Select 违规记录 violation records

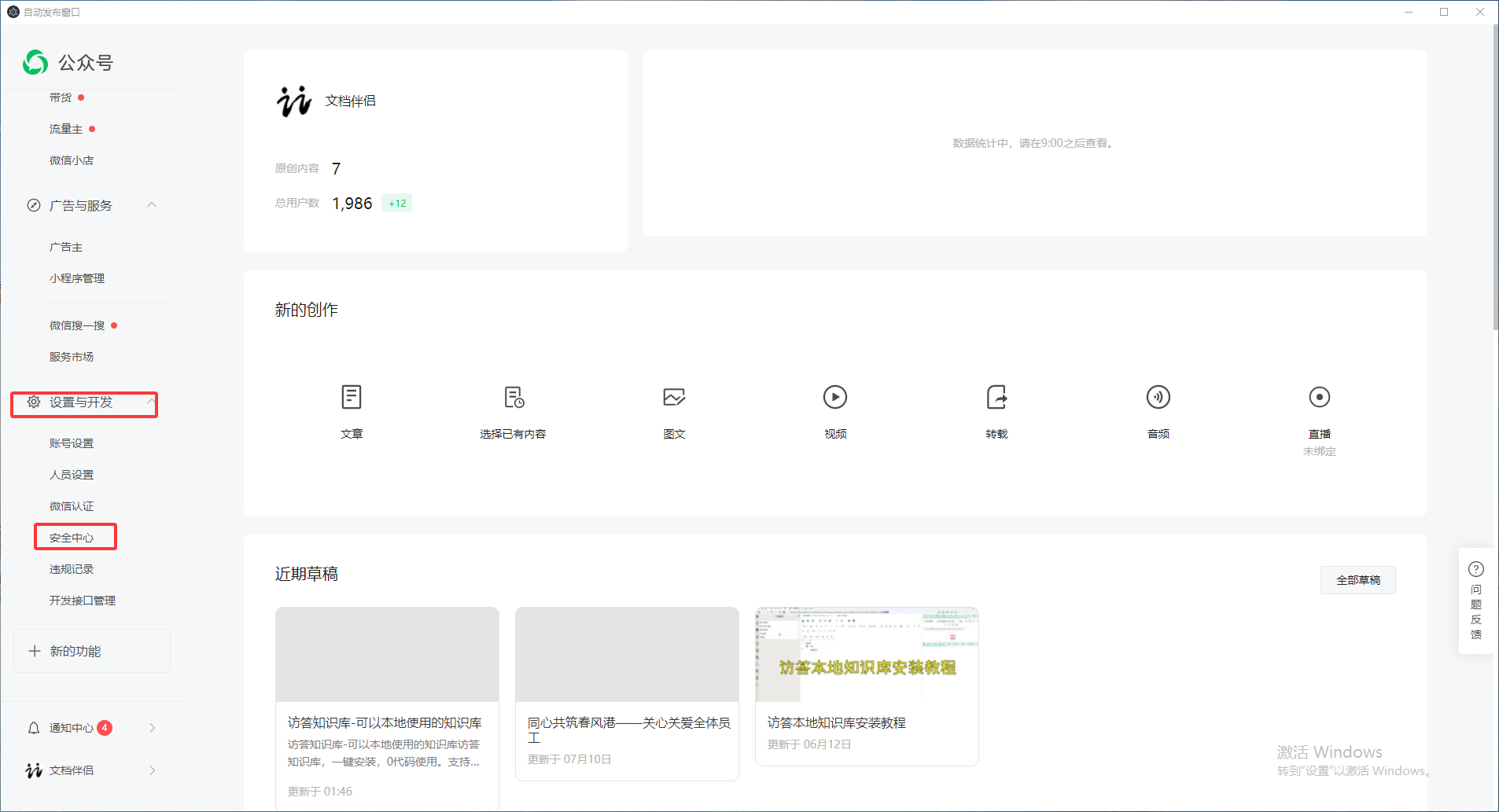72,568
